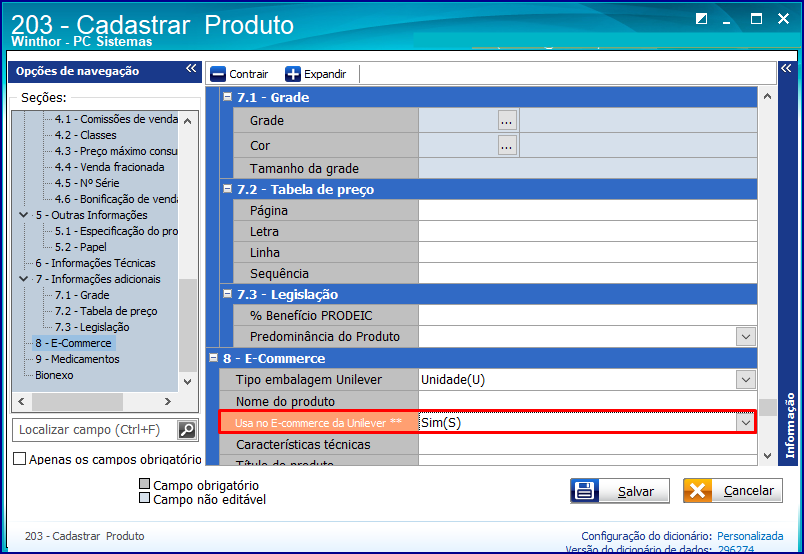Click the Cancelar X icon
This screenshot has width=804, height=554.
point(697,491)
